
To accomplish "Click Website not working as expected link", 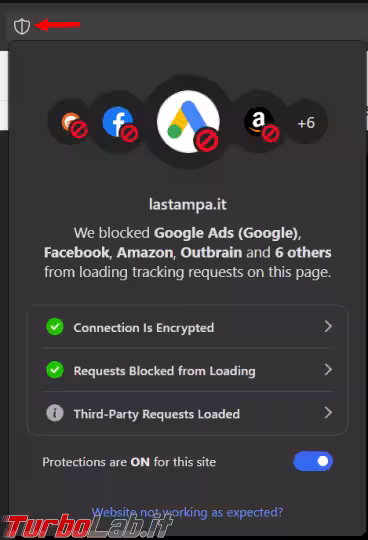I will pyautogui.click(x=187, y=512).
